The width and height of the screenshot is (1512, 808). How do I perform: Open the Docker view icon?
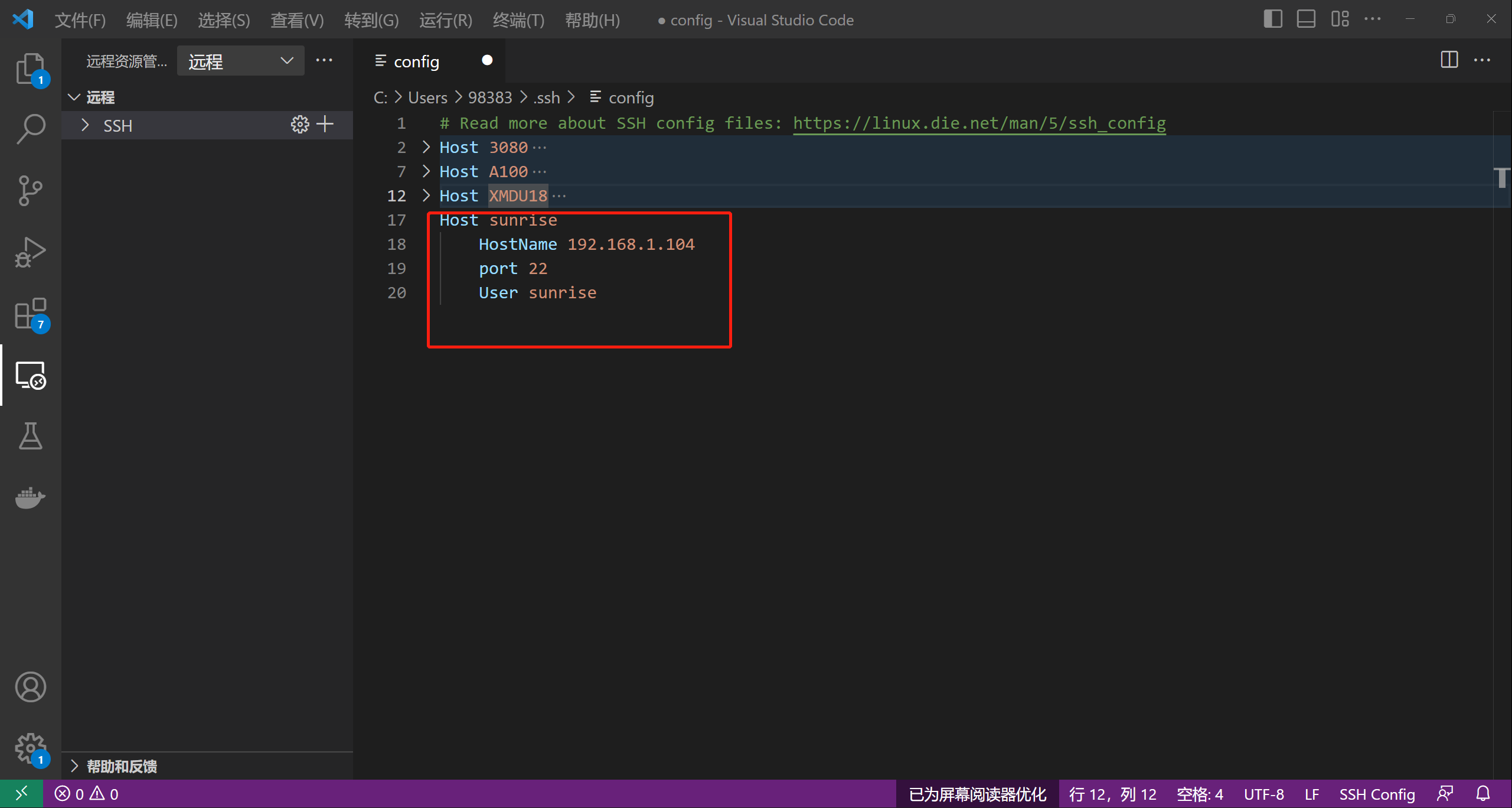[30, 497]
